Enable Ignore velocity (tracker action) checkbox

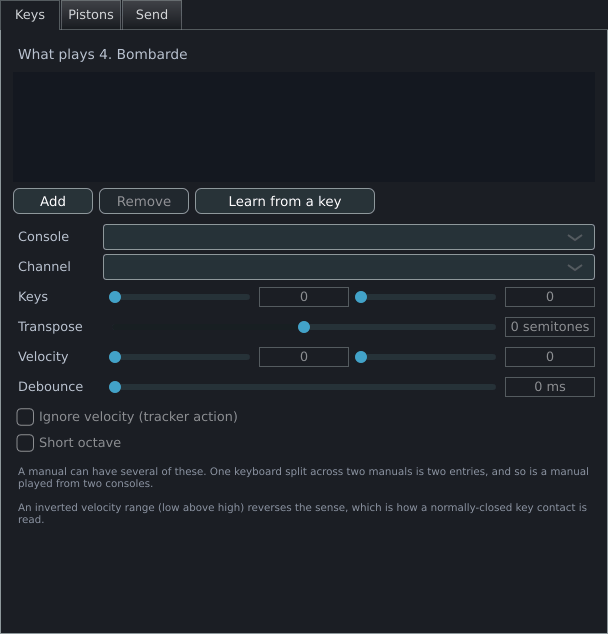pyautogui.click(x=25, y=417)
